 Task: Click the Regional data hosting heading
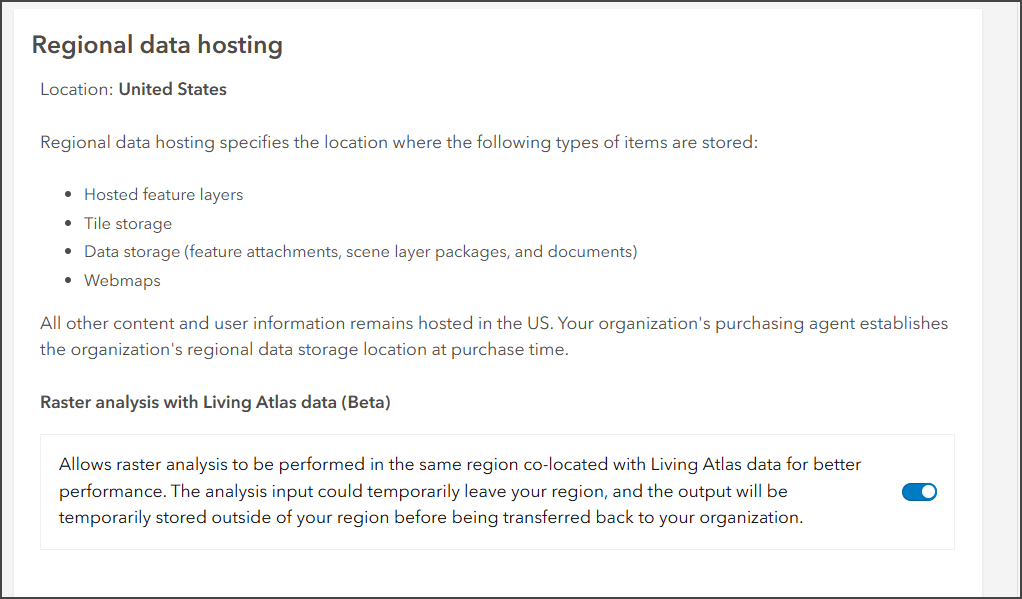click(x=157, y=45)
